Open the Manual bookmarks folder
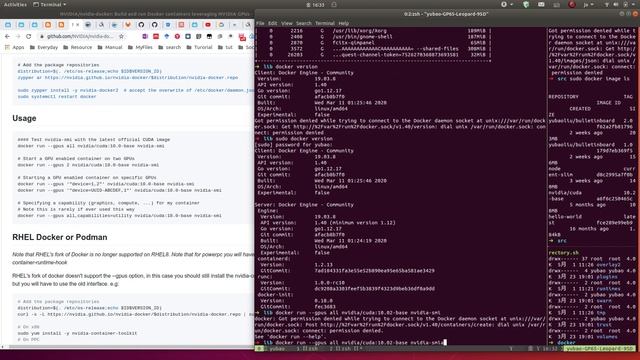 110,47
